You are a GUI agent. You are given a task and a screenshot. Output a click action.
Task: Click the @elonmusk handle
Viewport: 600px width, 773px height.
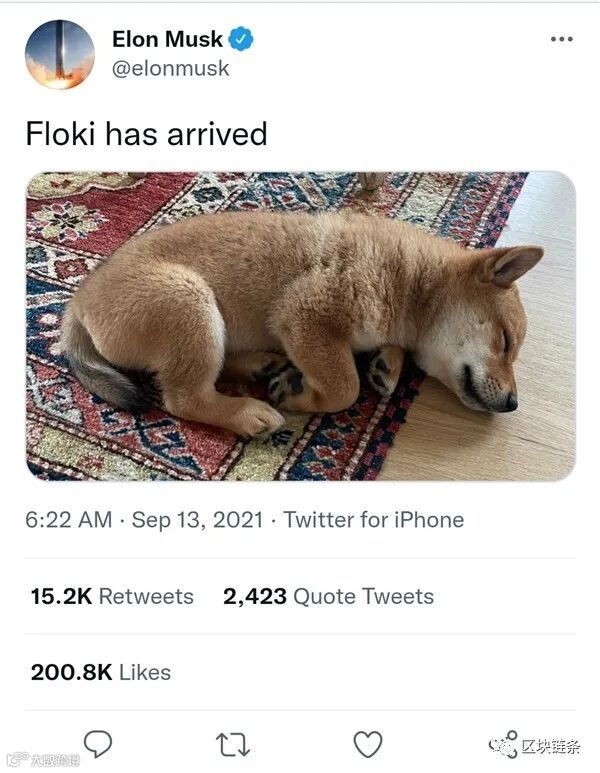point(170,68)
